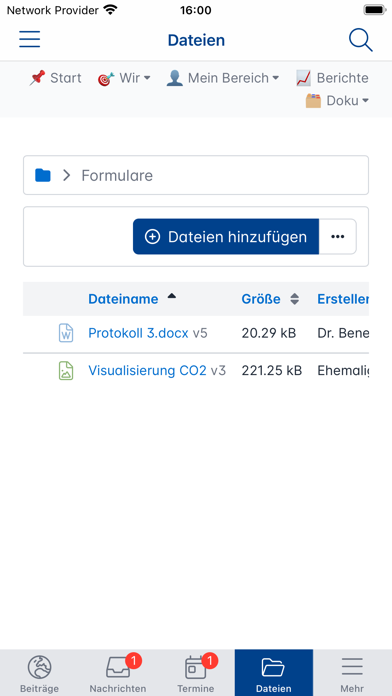Viewport: 392px width, 696px height.
Task: Click the Dateien hinzufügen button
Action: (226, 237)
